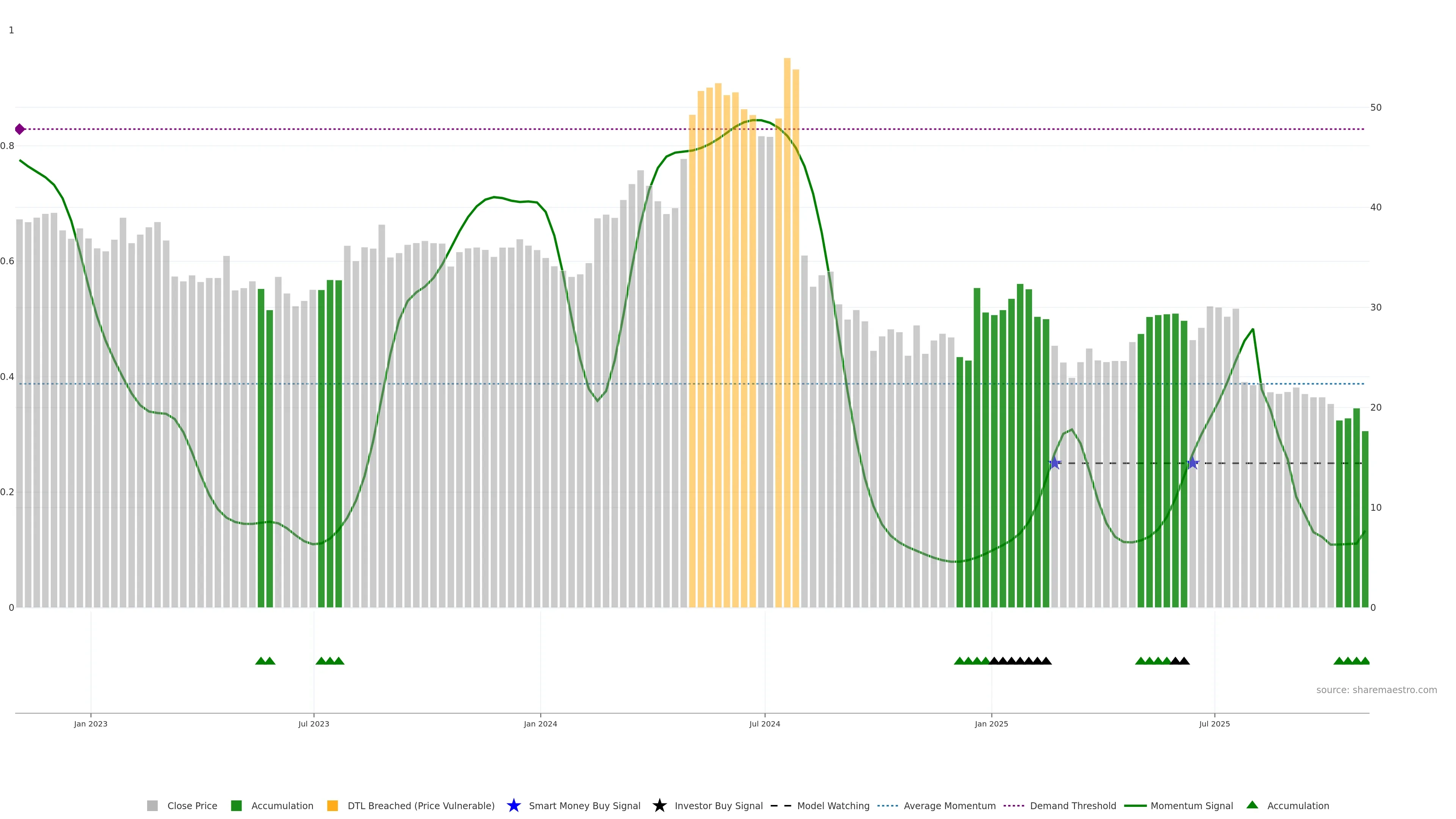Click the tallest orange bar near July 2024
Image resolution: width=1456 pixels, height=819 pixels.
pyautogui.click(x=787, y=282)
